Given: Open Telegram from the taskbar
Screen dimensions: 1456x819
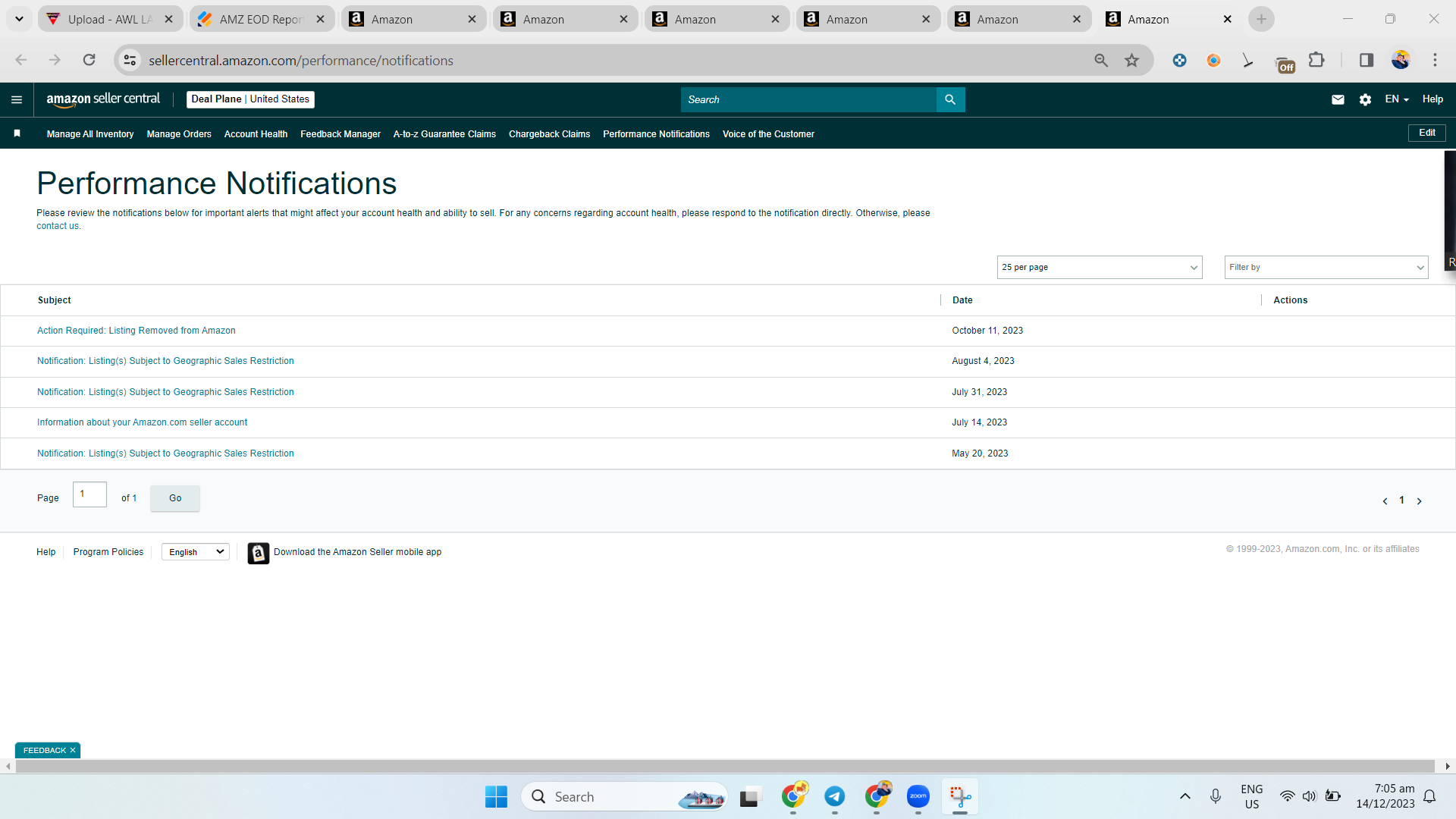Looking at the screenshot, I should pyautogui.click(x=835, y=796).
